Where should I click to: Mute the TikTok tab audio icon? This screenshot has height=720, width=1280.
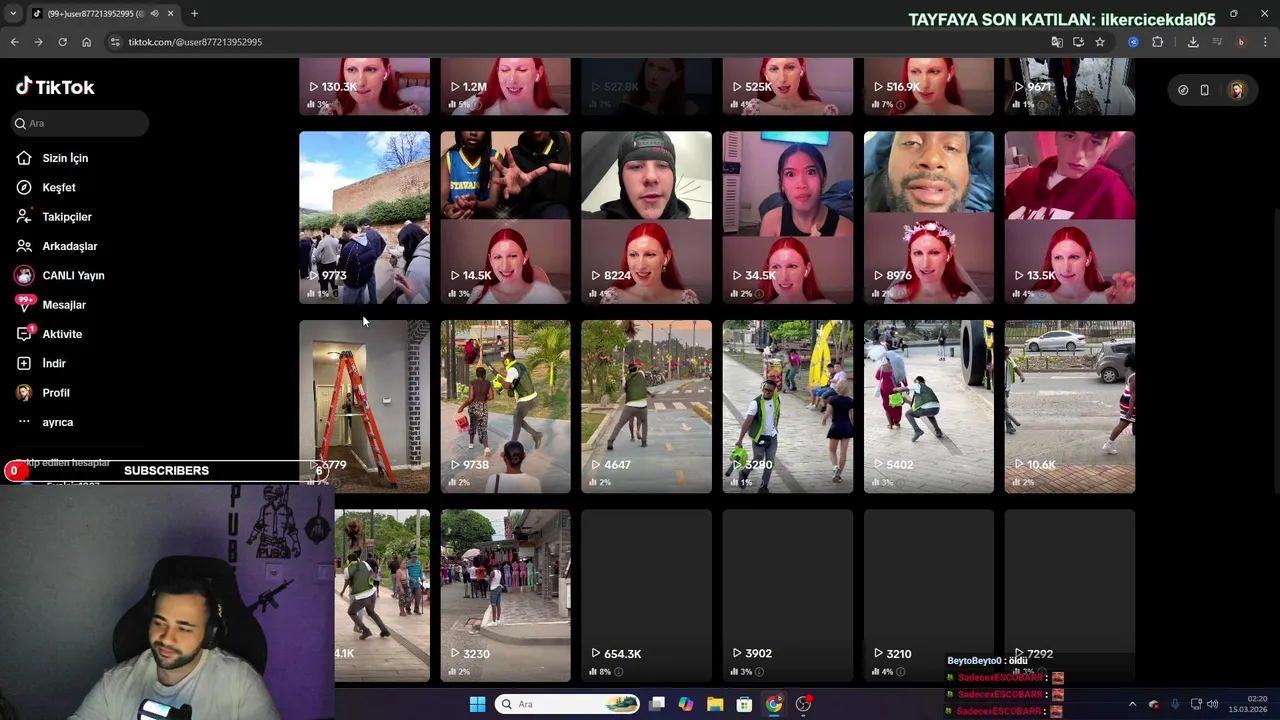pyautogui.click(x=154, y=13)
